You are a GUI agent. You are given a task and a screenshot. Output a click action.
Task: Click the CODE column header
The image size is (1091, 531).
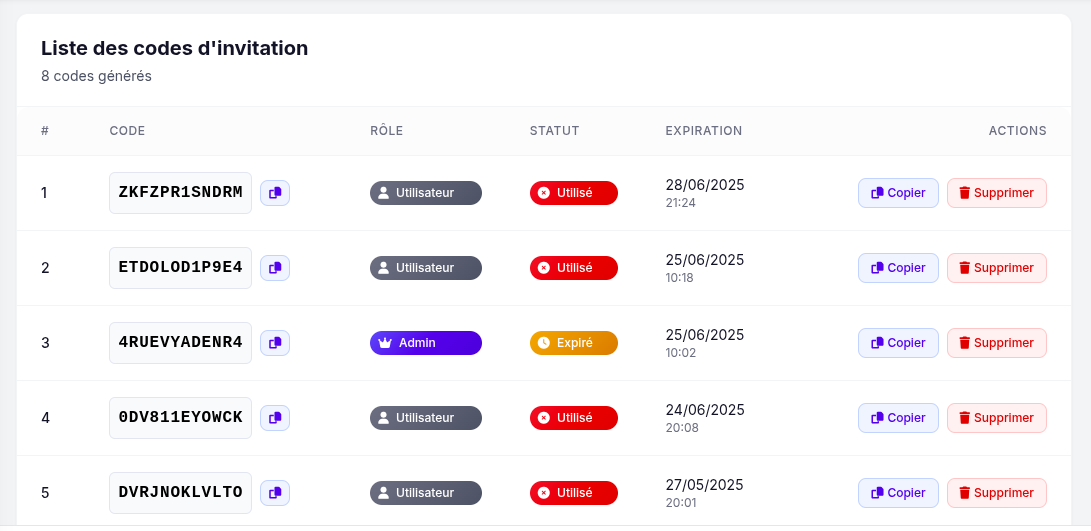coord(127,131)
